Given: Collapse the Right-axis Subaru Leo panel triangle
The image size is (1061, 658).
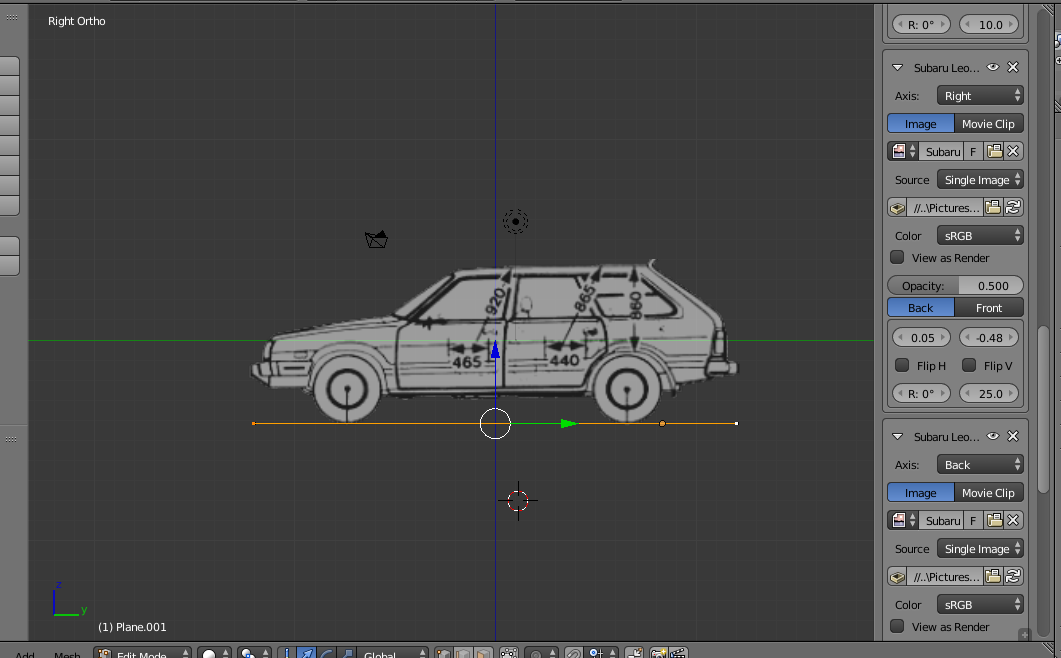Looking at the screenshot, I should tap(897, 68).
